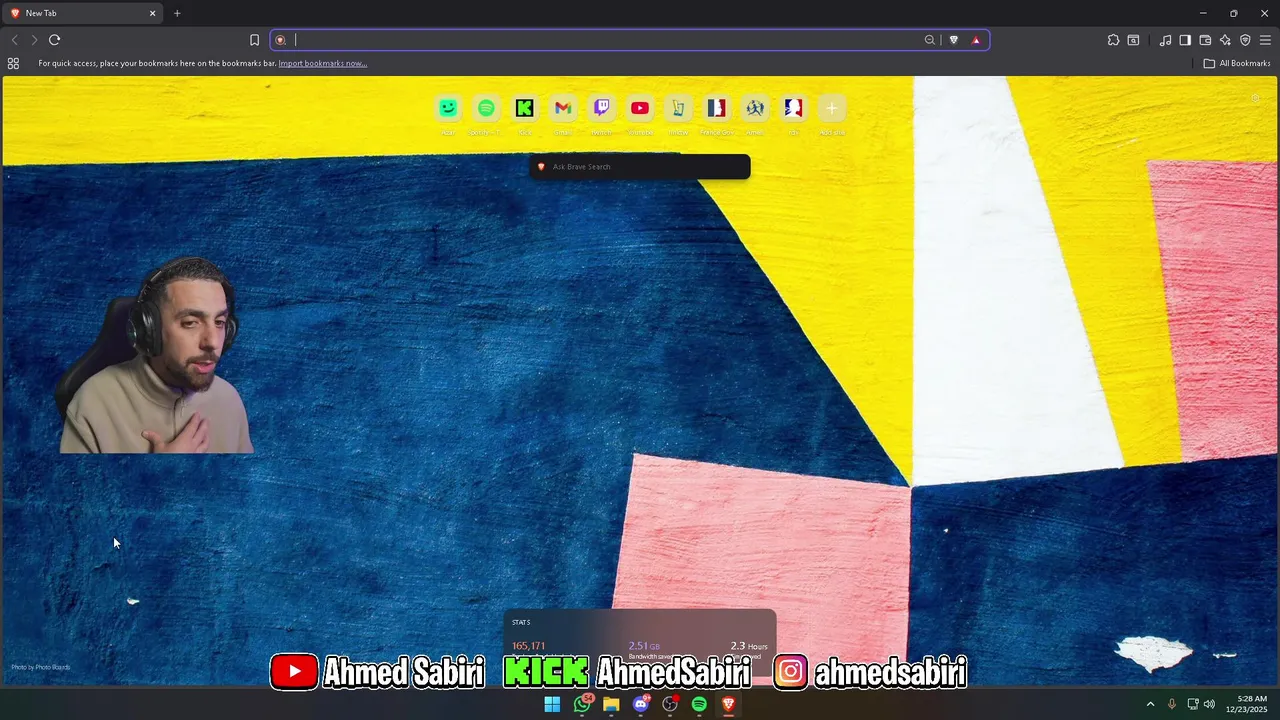Open a new tab with plus button

[177, 13]
